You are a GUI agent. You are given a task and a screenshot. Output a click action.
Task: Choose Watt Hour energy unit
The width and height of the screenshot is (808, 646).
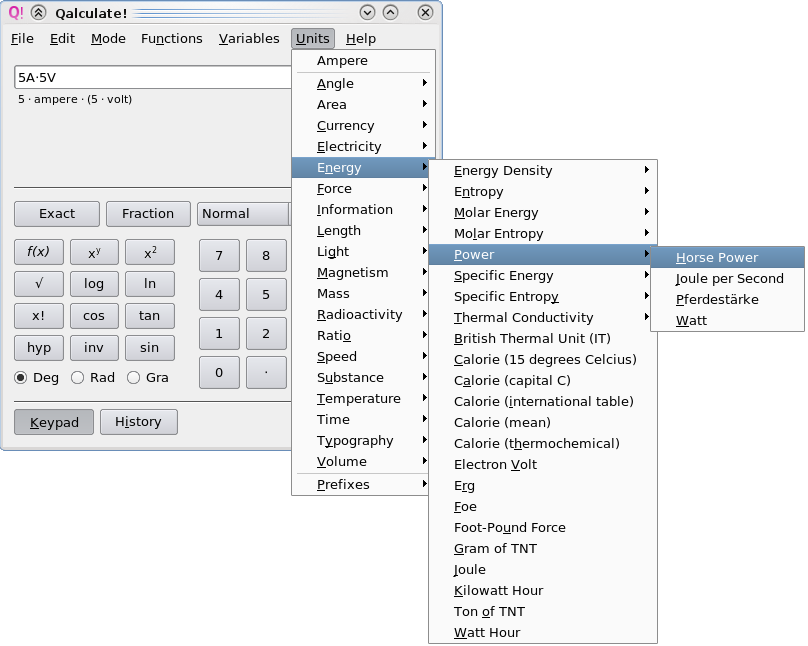pyautogui.click(x=543, y=633)
